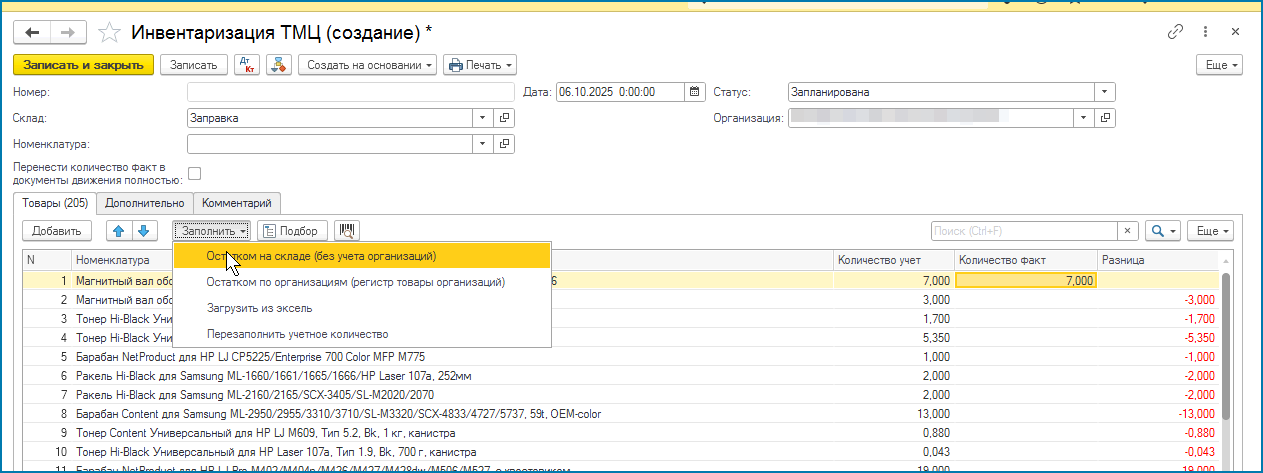The image size is (1263, 473).
Task: Move row up with blue arrow
Action: click(120, 231)
